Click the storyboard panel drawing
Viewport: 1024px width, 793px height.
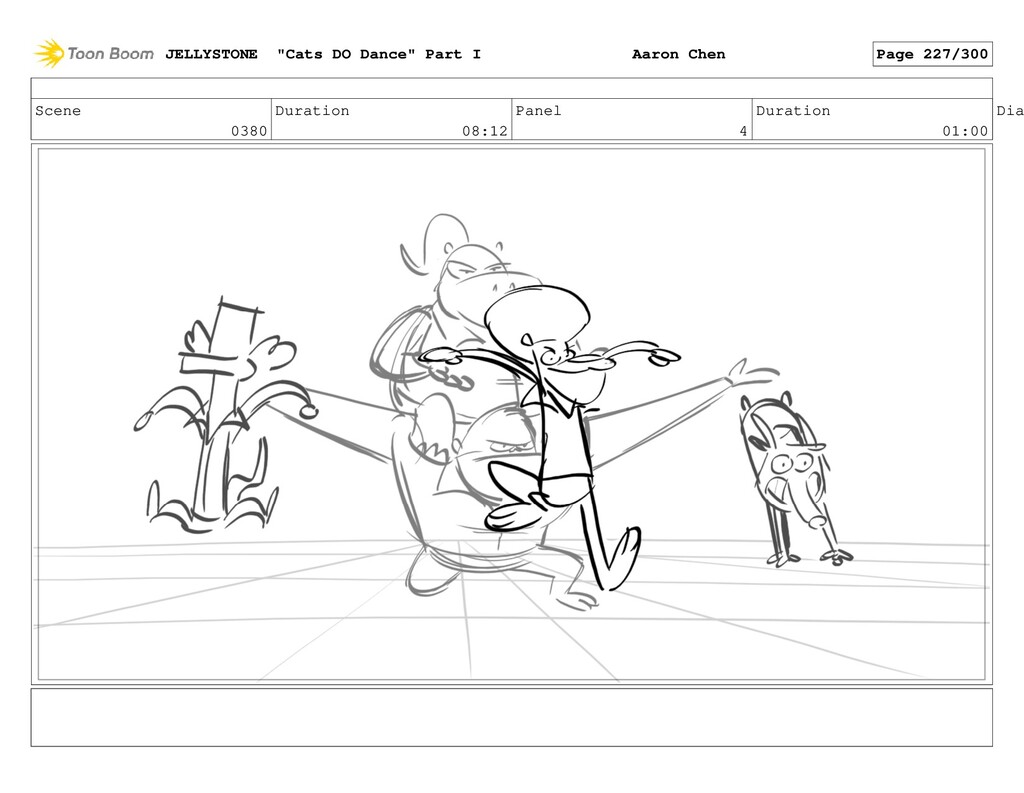(x=511, y=414)
